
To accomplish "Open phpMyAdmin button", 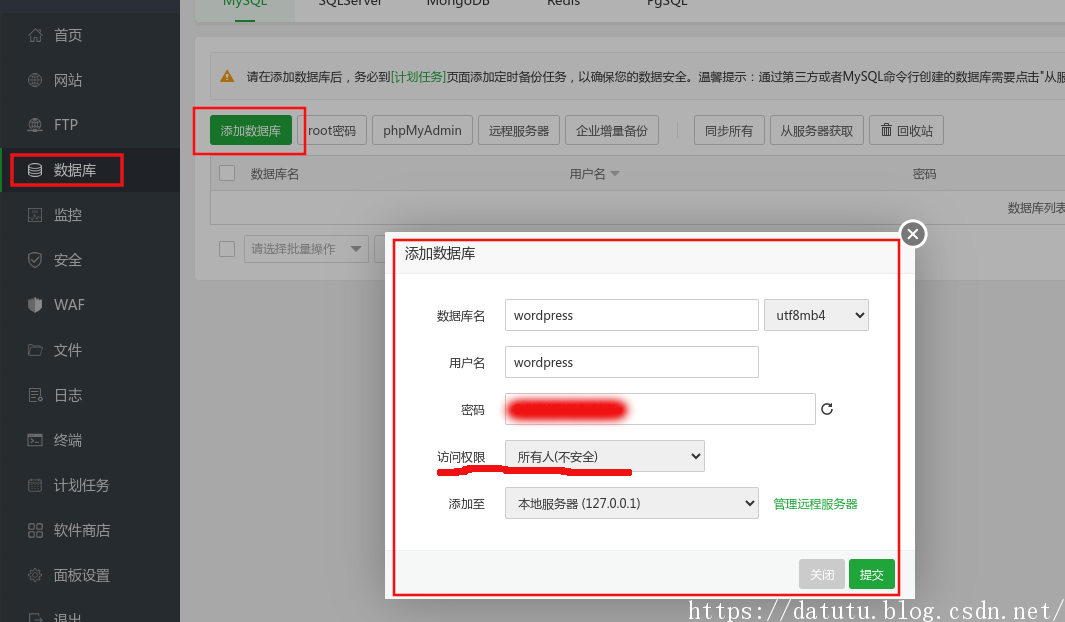I will [x=422, y=130].
